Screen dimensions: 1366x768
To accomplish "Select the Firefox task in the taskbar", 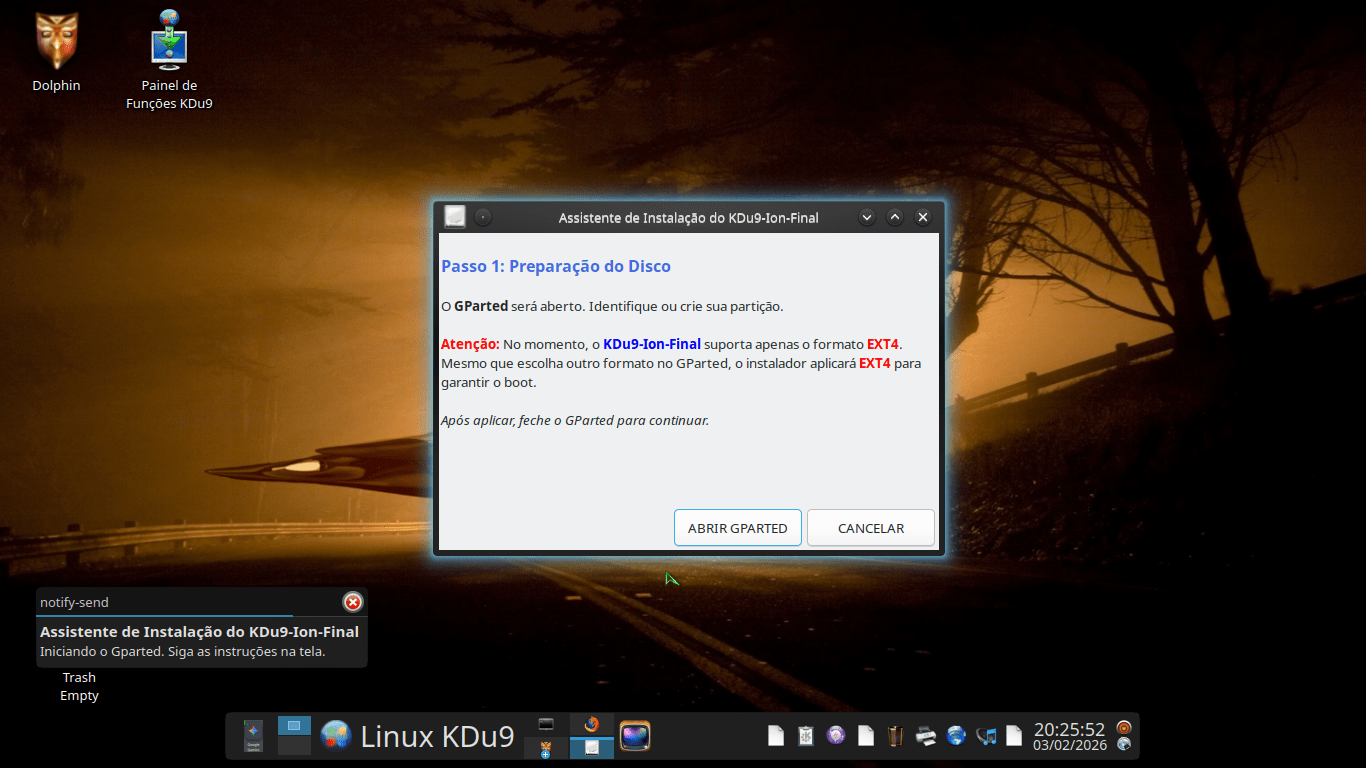I will coord(591,725).
